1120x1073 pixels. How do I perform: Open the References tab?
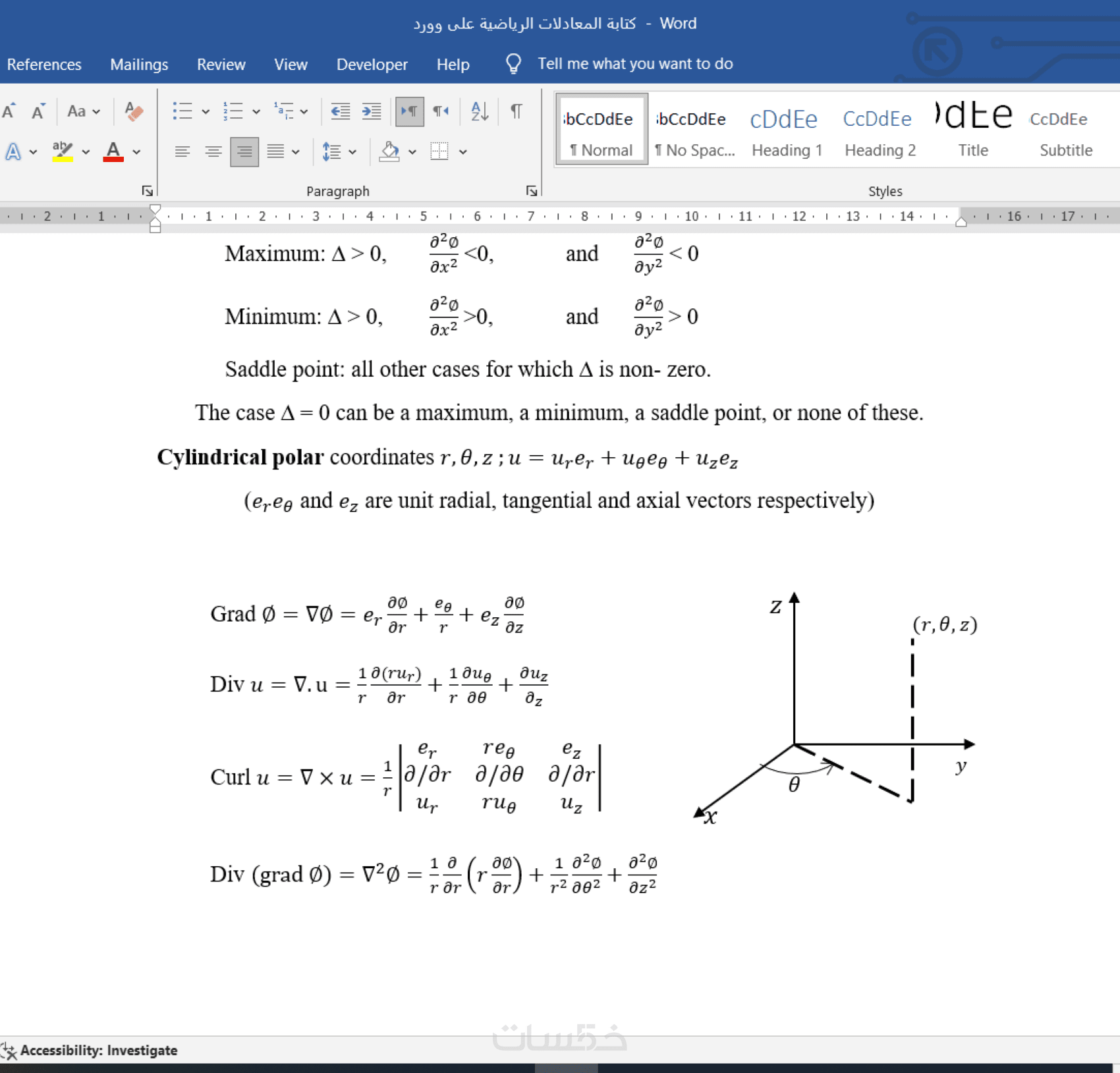point(44,65)
